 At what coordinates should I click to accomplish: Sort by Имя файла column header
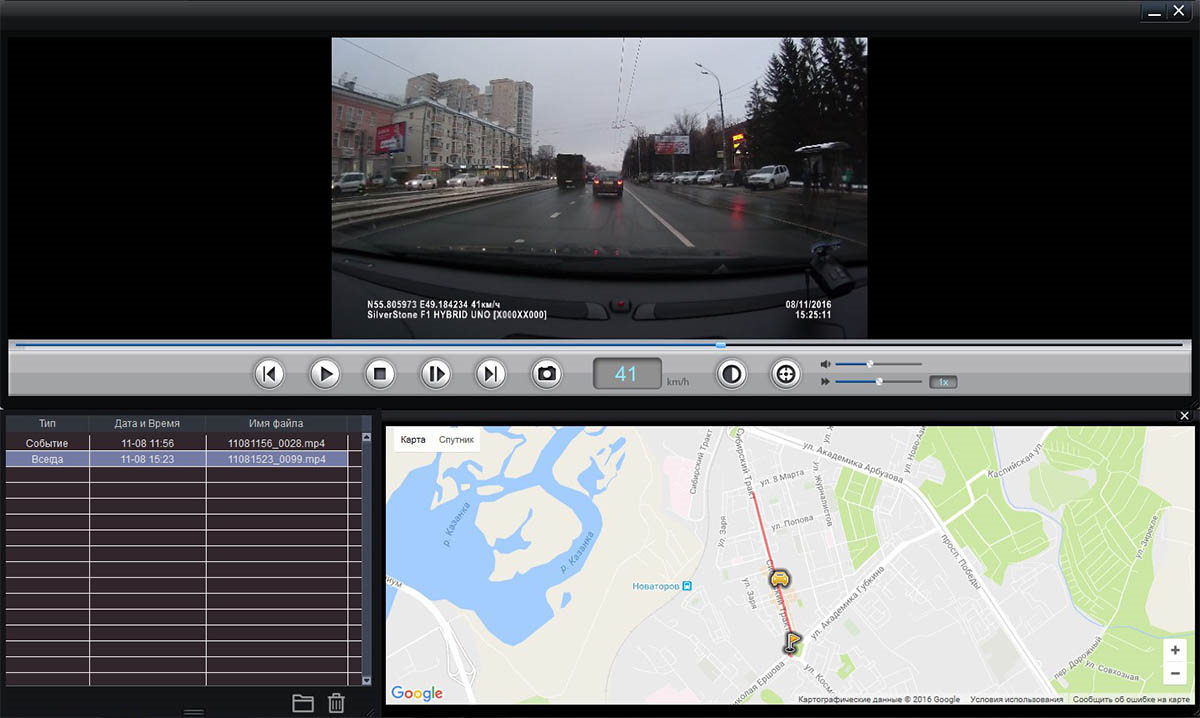277,424
